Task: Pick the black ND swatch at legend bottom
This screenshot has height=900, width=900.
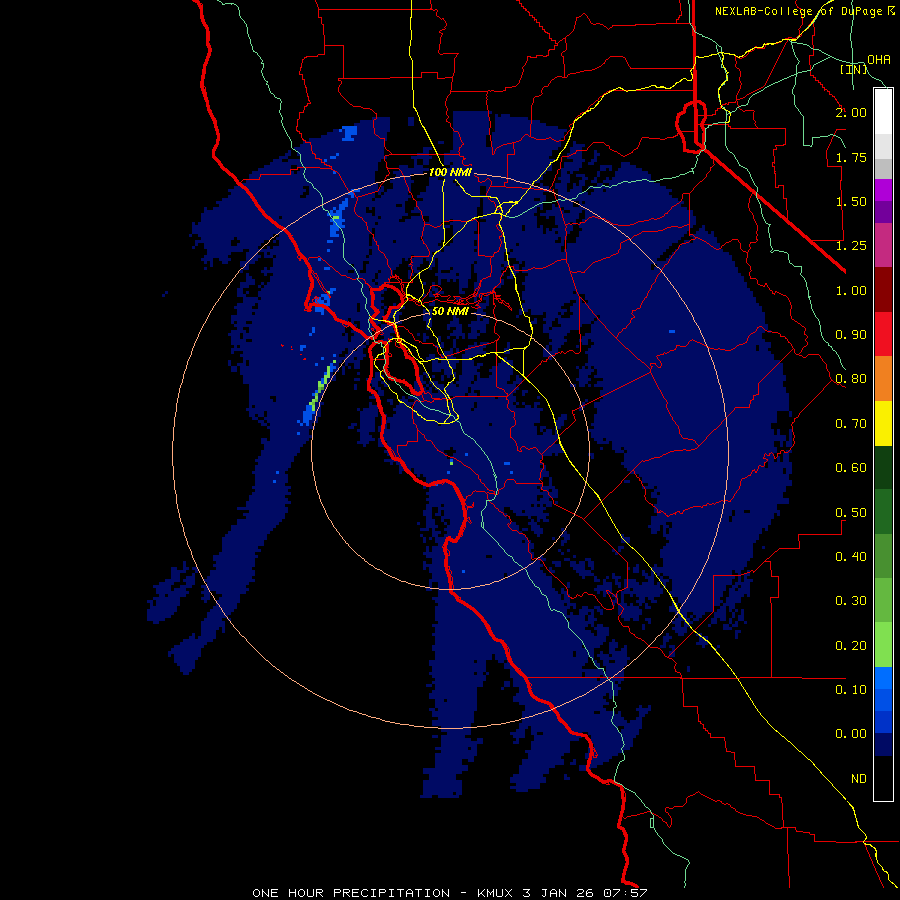Action: [883, 778]
